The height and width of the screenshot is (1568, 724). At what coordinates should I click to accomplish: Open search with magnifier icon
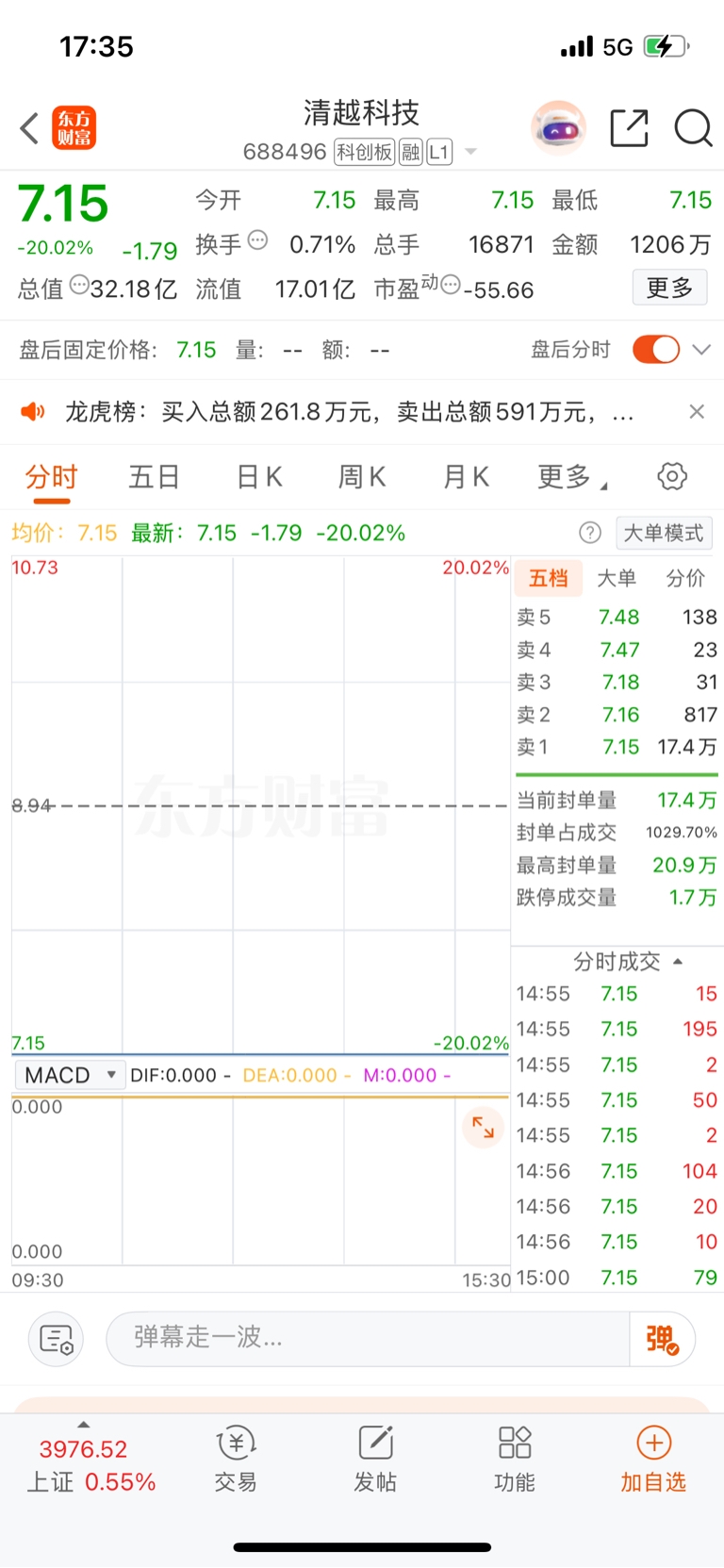tap(693, 128)
